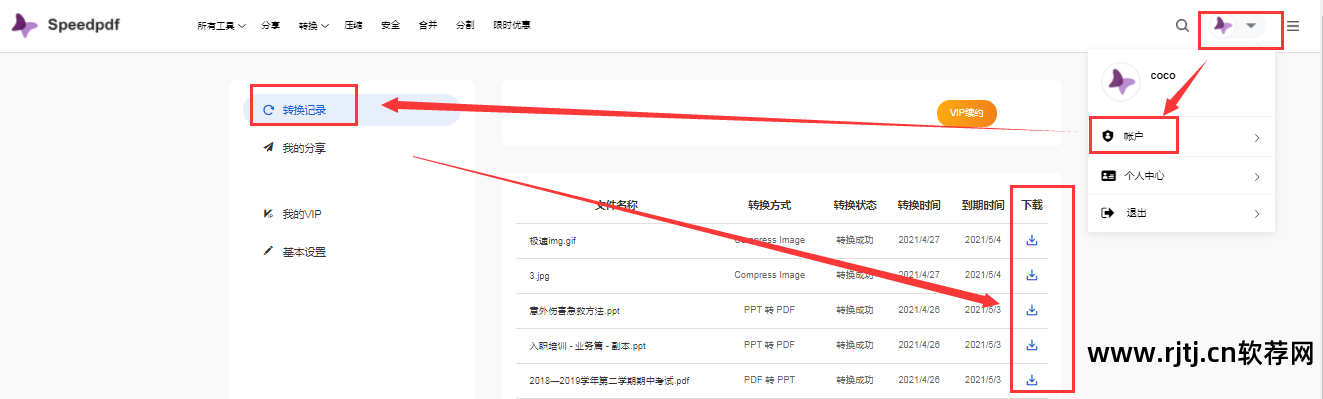Click the logout icon beside 退出
Screen dimensions: 1323x399
[1107, 213]
